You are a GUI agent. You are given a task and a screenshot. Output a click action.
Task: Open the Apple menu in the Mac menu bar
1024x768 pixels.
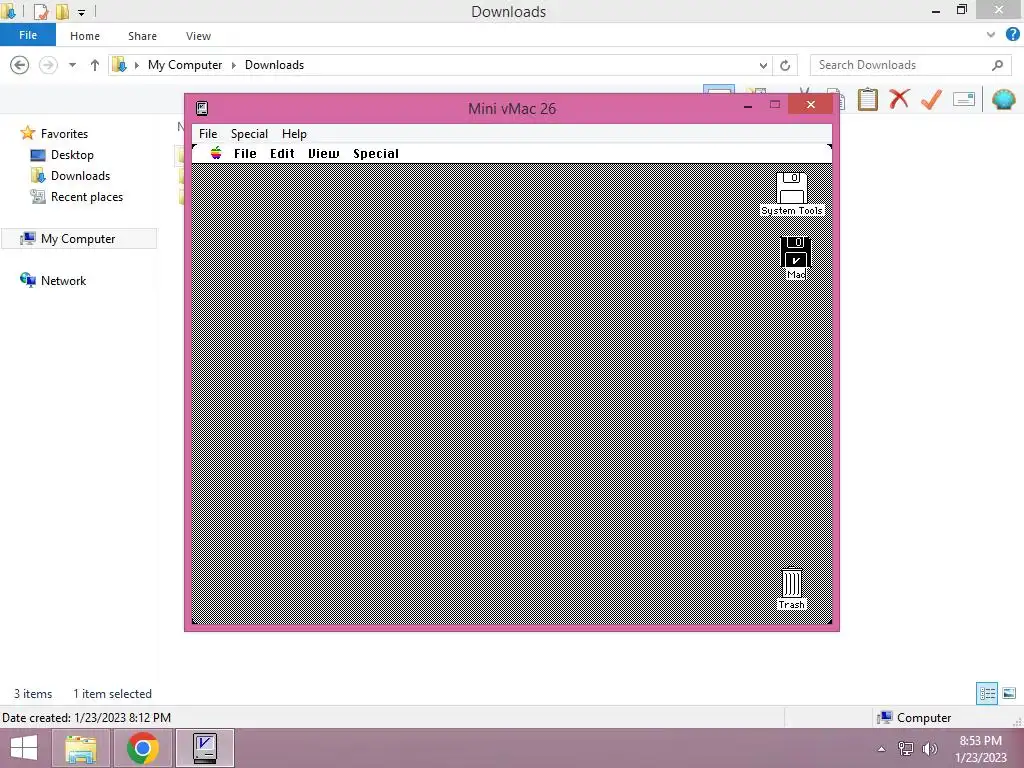point(216,153)
